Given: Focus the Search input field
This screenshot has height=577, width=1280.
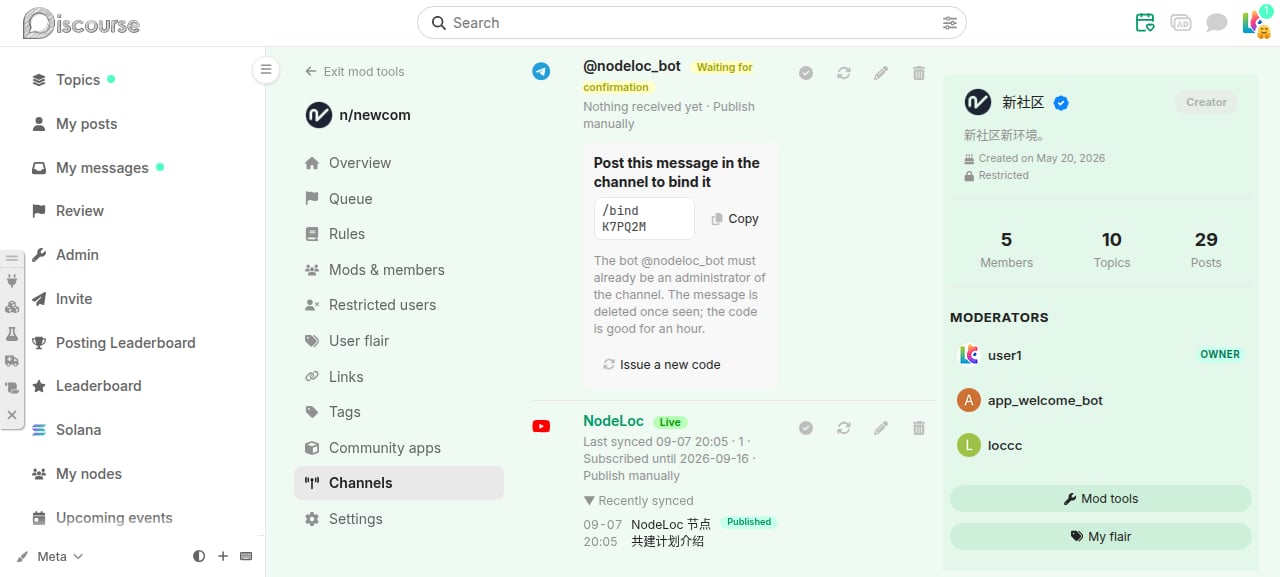Looking at the screenshot, I should pos(692,23).
